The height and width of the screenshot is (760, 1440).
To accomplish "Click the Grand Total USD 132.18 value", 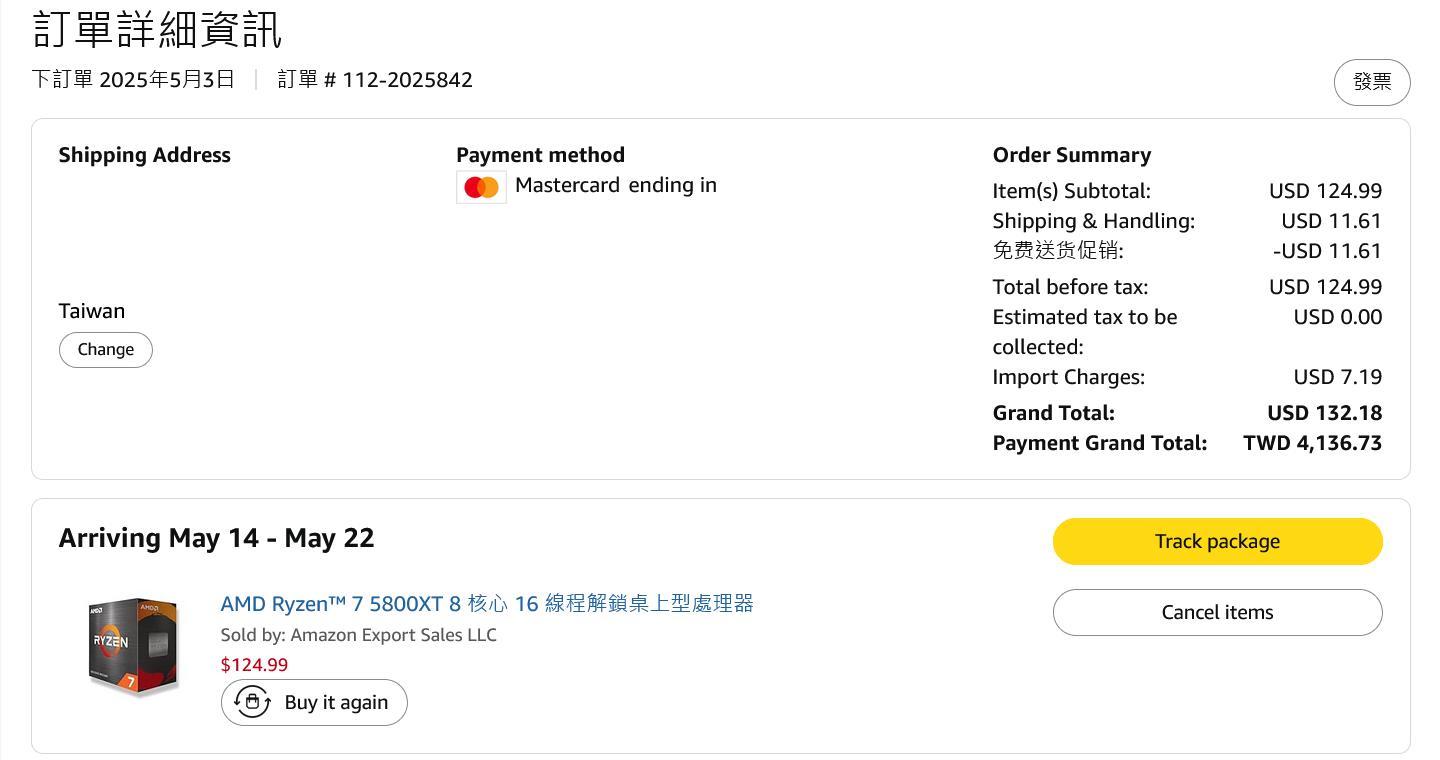I will (1324, 413).
